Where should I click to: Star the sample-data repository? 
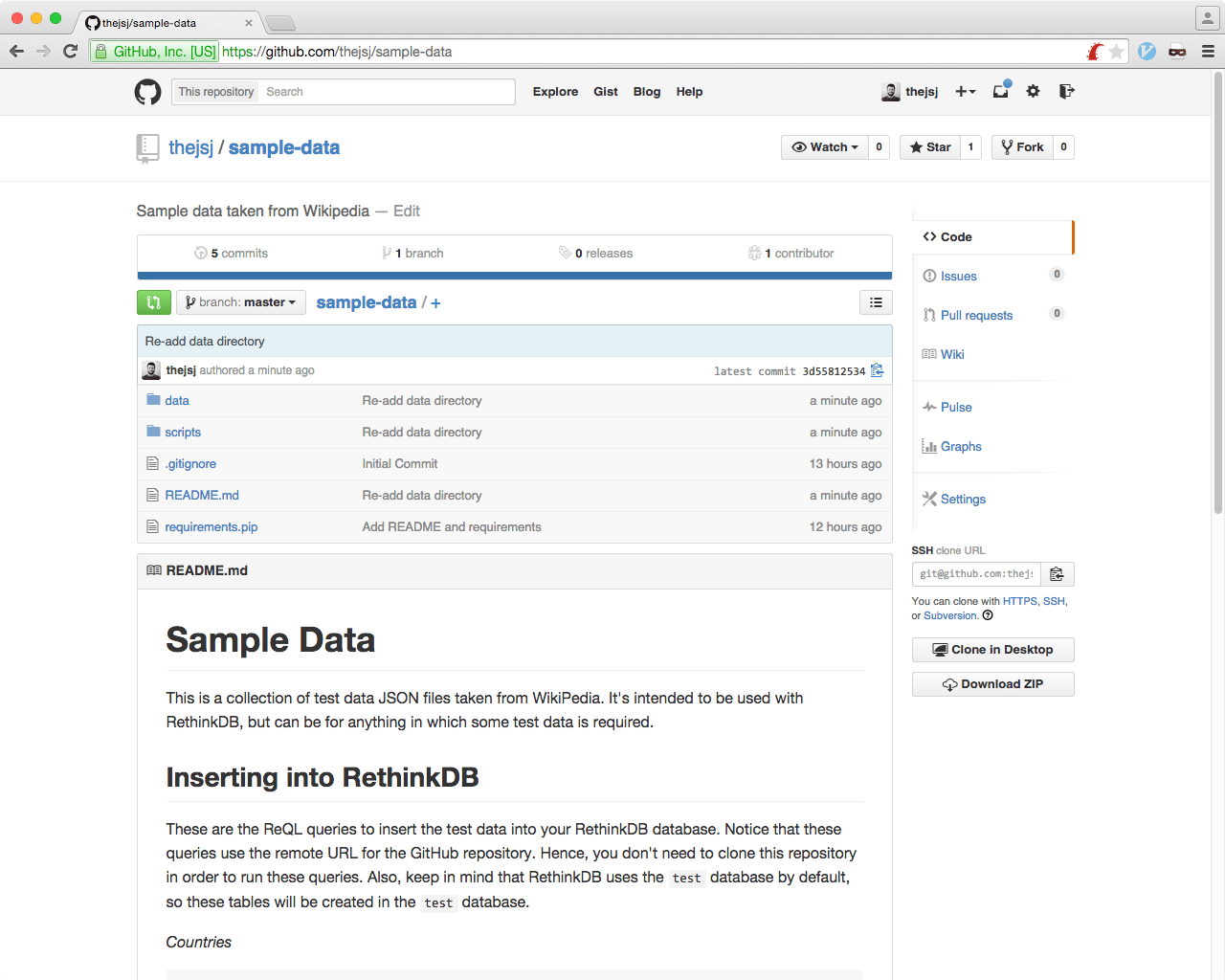[930, 147]
